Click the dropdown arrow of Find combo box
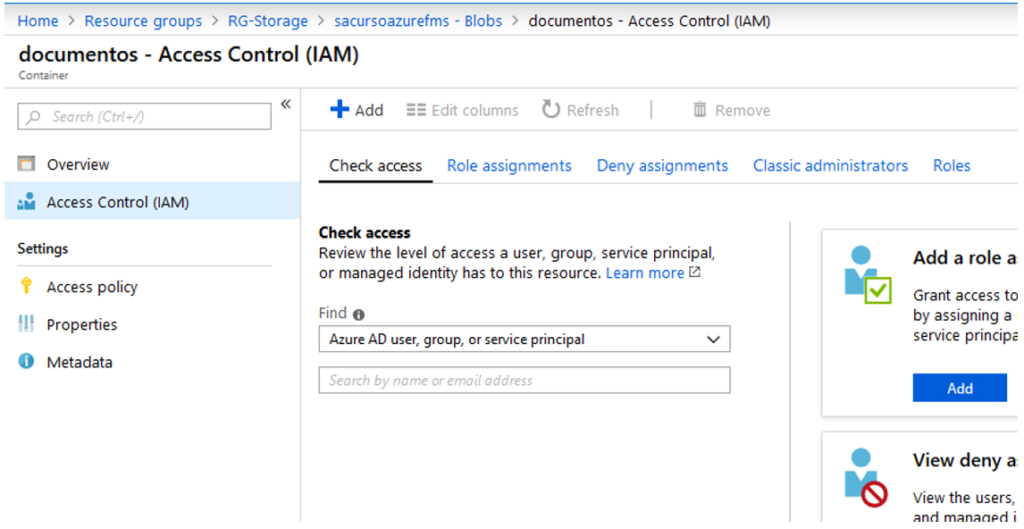The width and height of the screenshot is (1024, 529). pos(713,340)
